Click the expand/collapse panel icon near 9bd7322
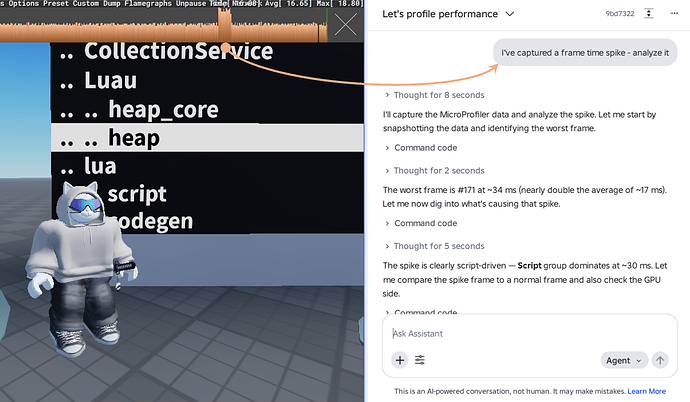 pos(649,14)
